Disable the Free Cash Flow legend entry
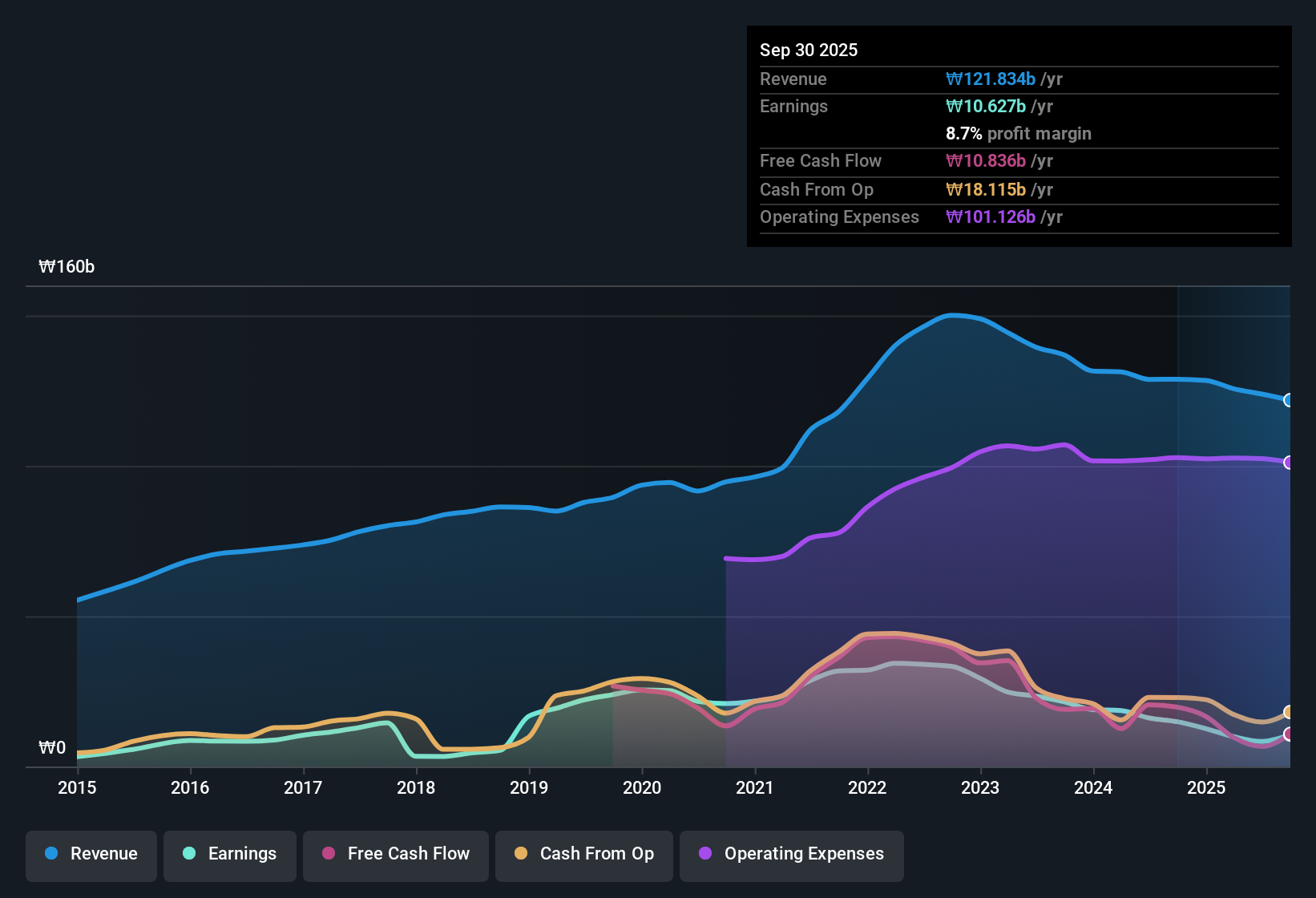Viewport: 1316px width, 898px height. coord(395,854)
